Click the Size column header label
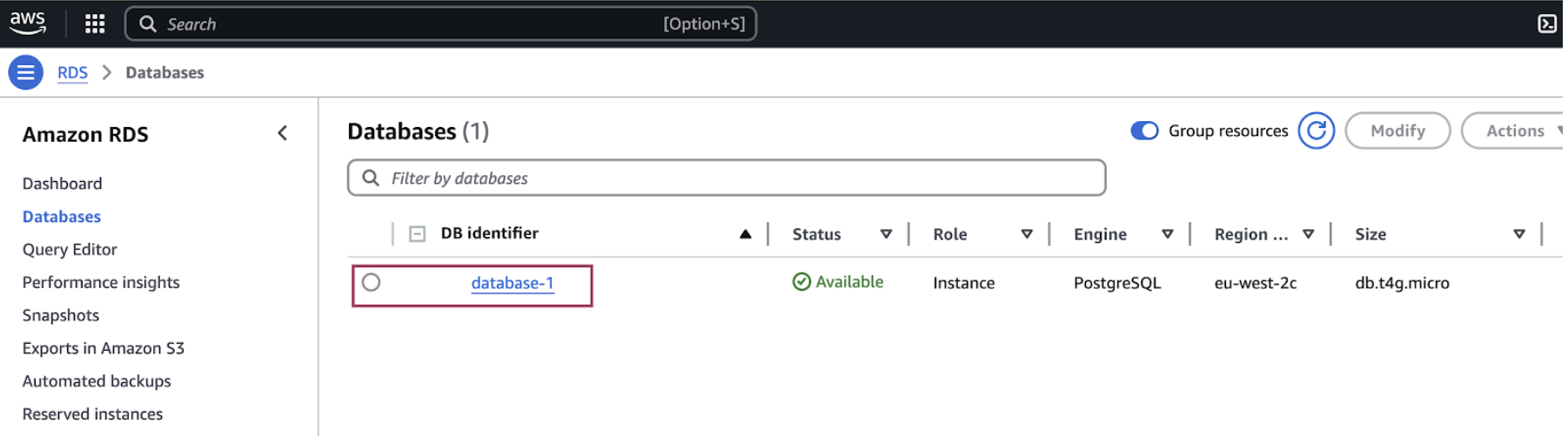The height and width of the screenshot is (444, 1568). point(1370,234)
